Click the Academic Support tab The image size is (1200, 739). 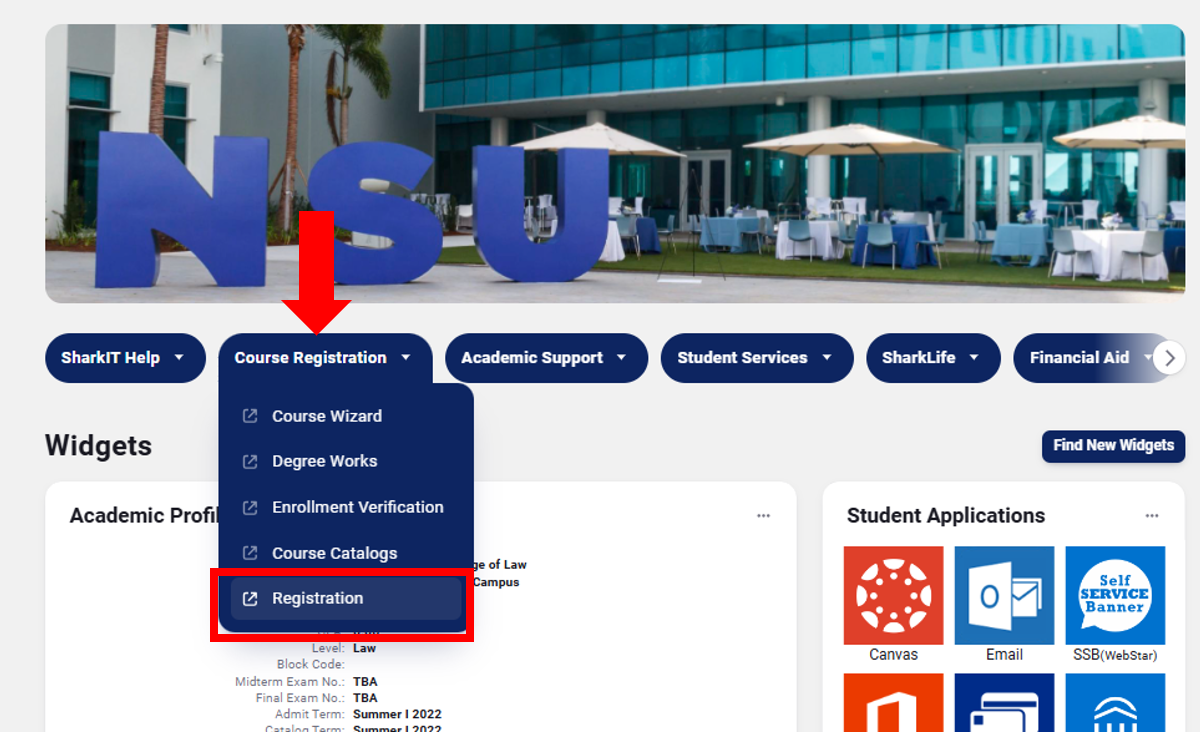tap(546, 357)
